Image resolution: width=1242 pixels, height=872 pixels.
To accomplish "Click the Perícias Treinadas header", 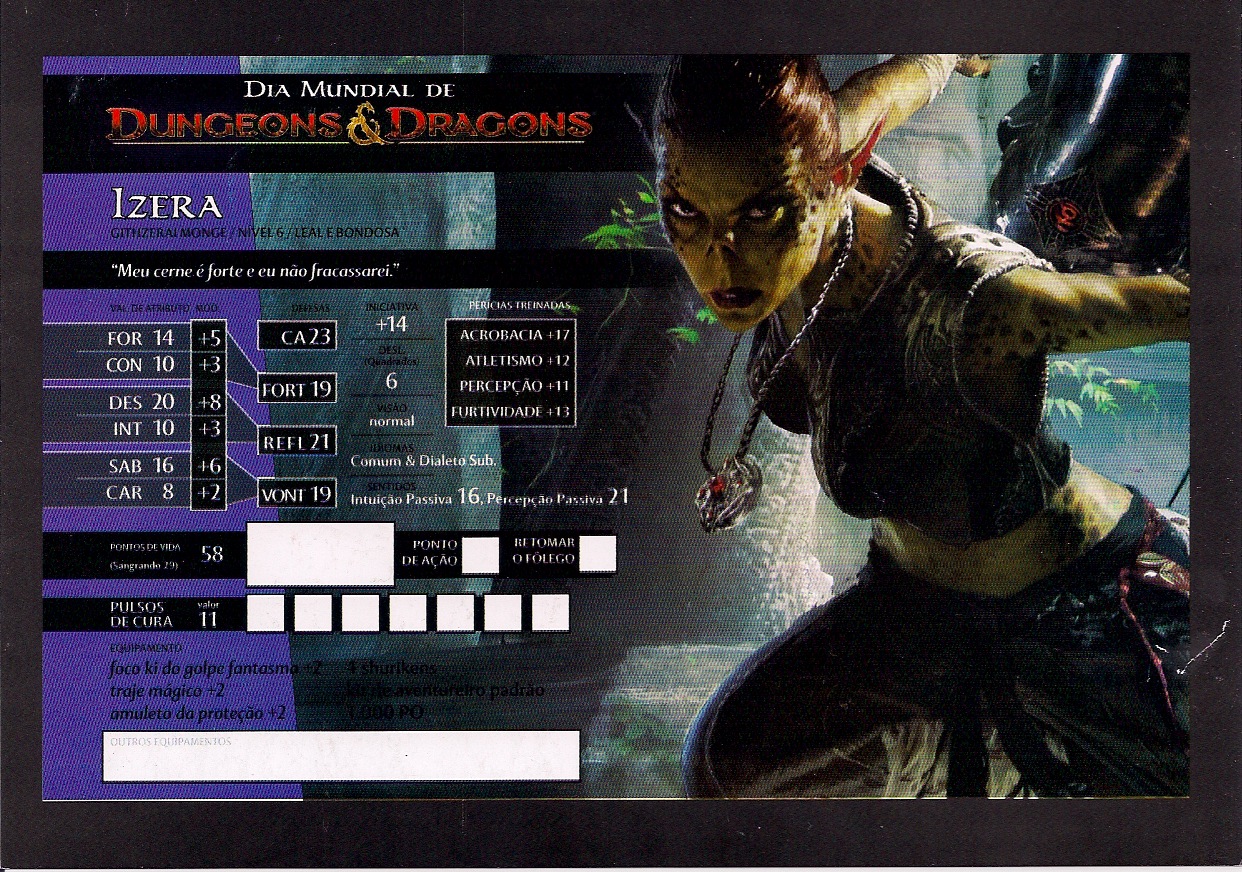I will pos(519,304).
